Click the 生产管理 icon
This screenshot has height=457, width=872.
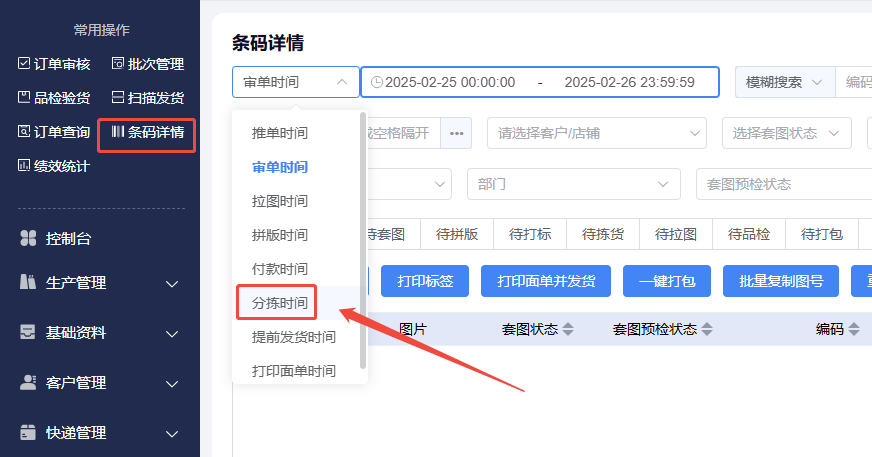tap(28, 282)
